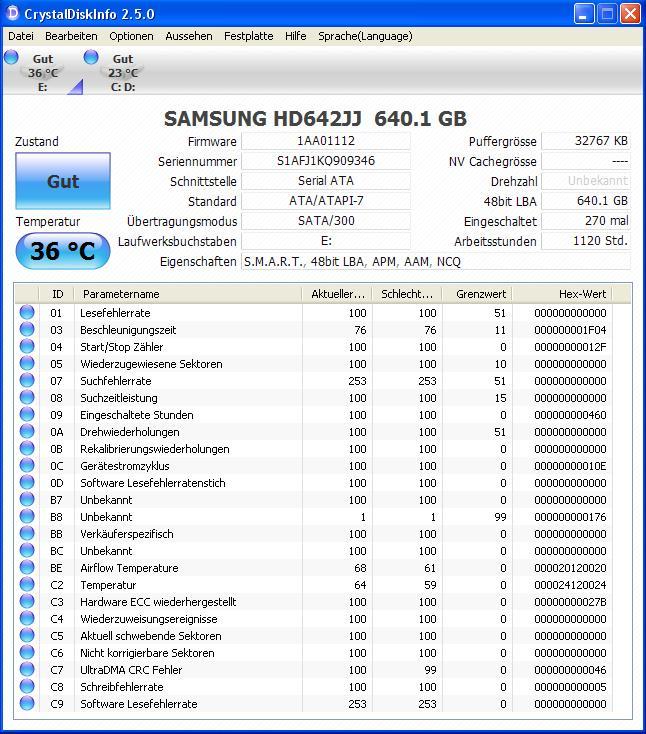The image size is (646, 734).
Task: Click the Grenzwert column header
Action: pyautogui.click(x=477, y=294)
